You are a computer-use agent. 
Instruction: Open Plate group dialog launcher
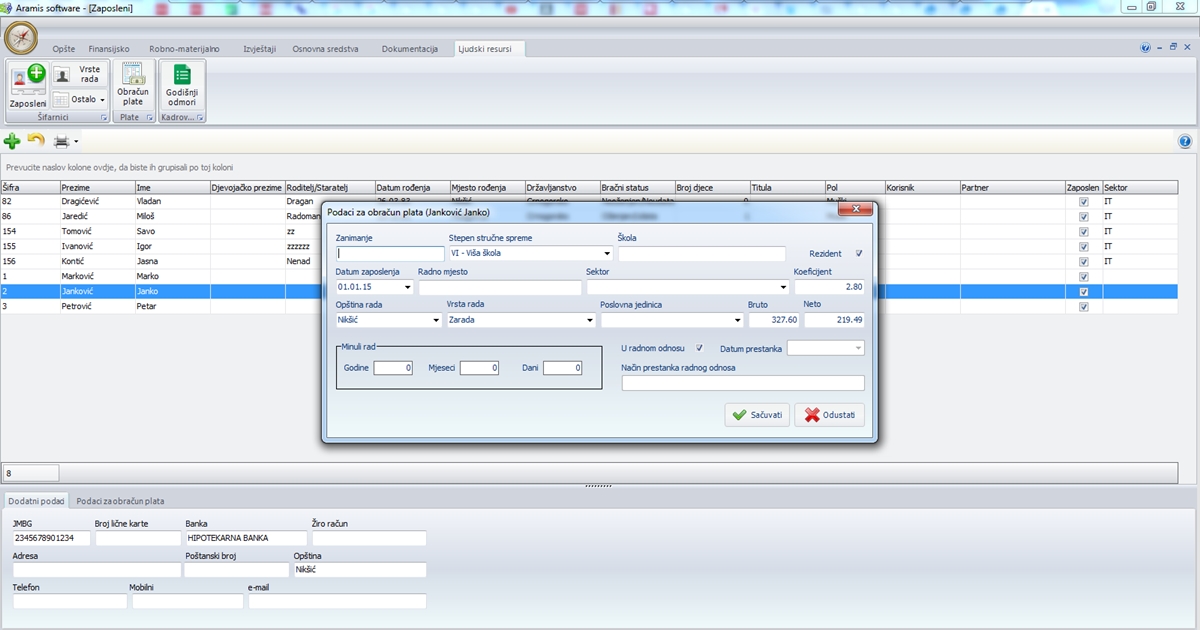coord(149,118)
